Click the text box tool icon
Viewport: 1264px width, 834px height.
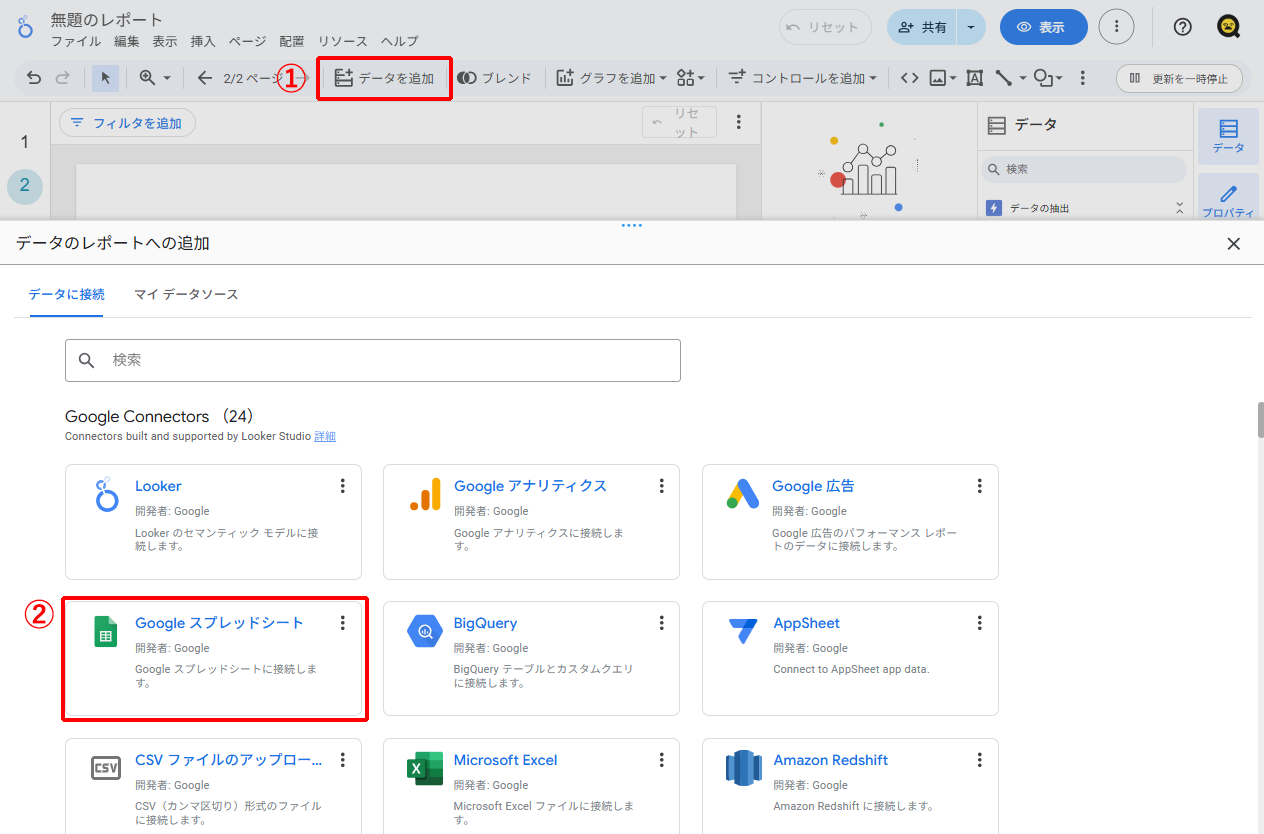(x=975, y=78)
